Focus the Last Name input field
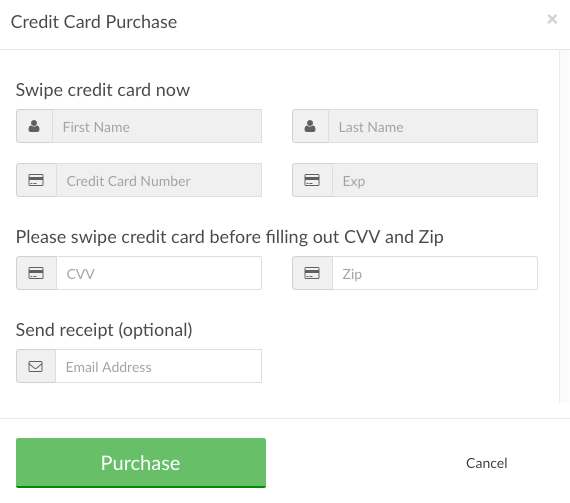 point(433,126)
